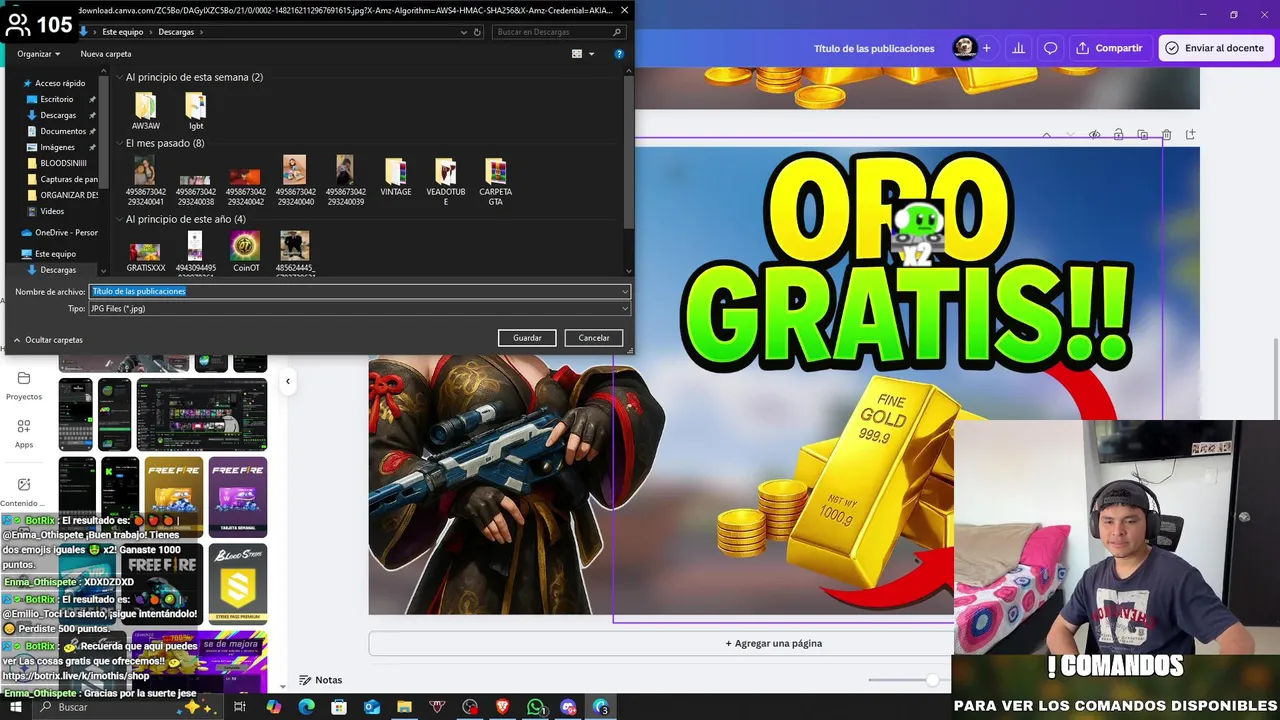Add collaborator with the plus icon
Image resolution: width=1280 pixels, height=720 pixels.
click(x=986, y=48)
